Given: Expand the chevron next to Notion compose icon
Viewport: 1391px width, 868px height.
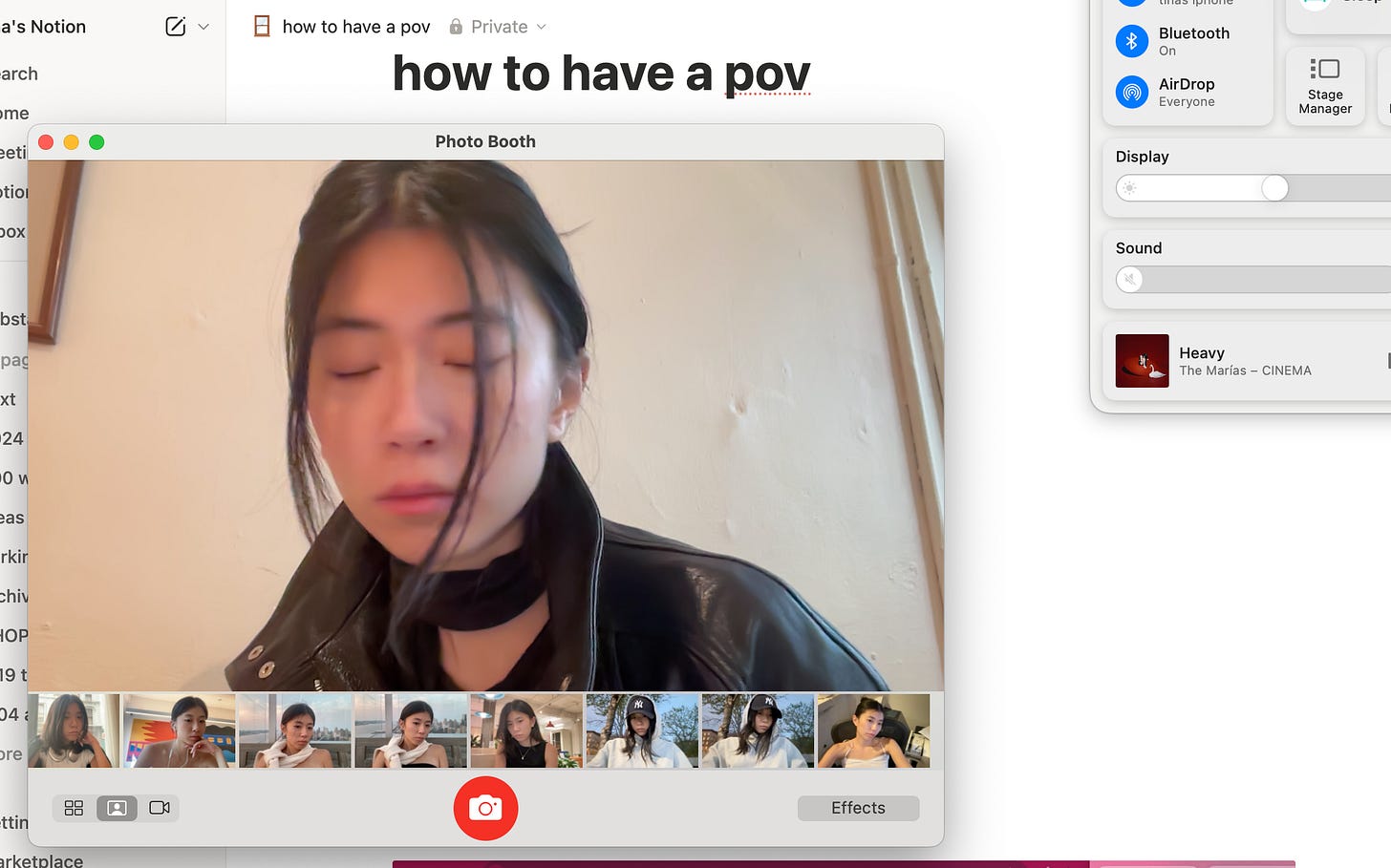Looking at the screenshot, I should (203, 27).
